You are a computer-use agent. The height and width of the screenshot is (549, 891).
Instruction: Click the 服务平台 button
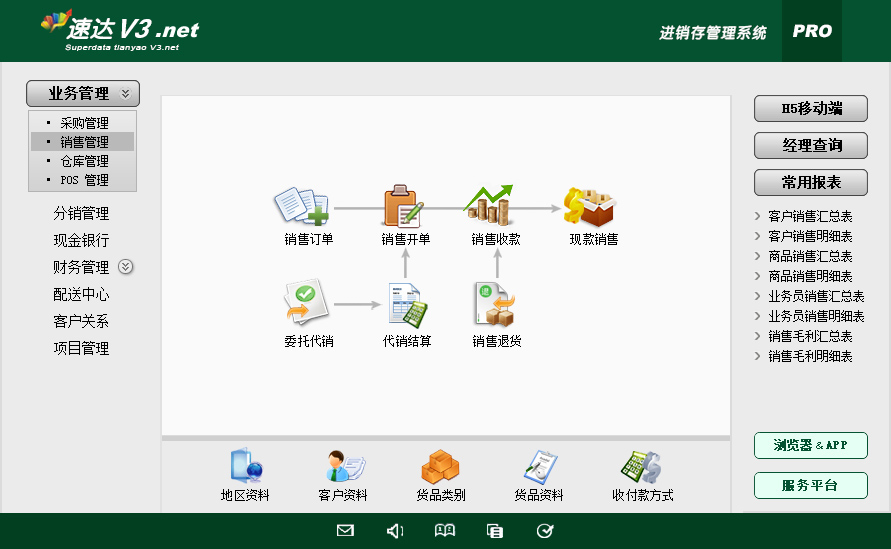click(x=810, y=486)
